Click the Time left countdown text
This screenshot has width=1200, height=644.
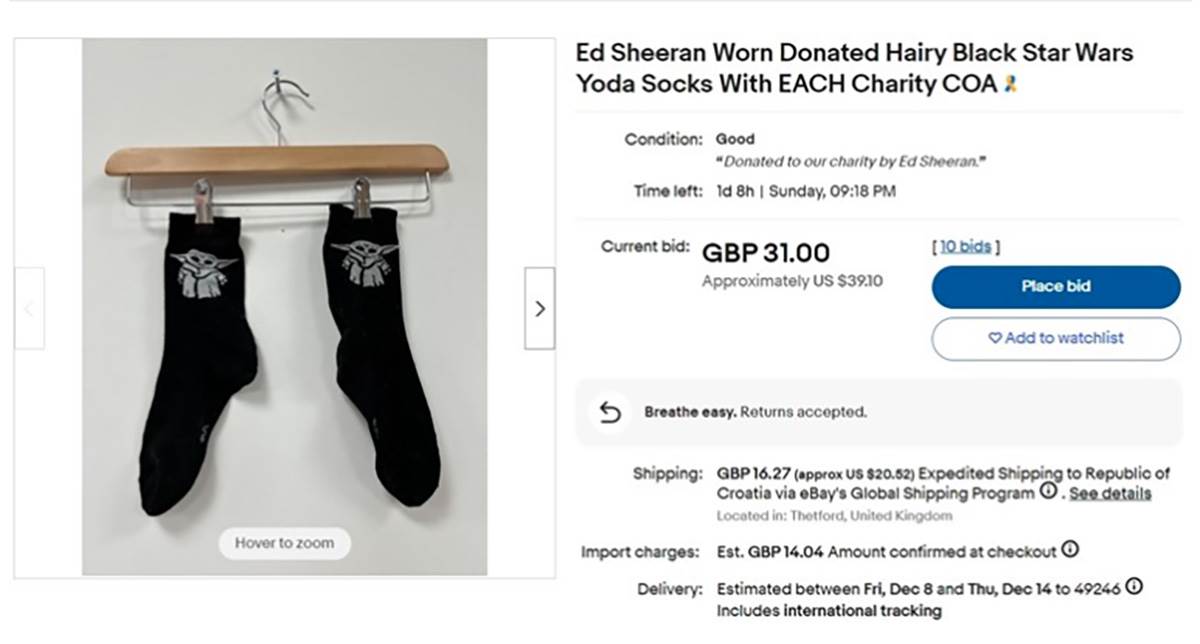click(806, 191)
